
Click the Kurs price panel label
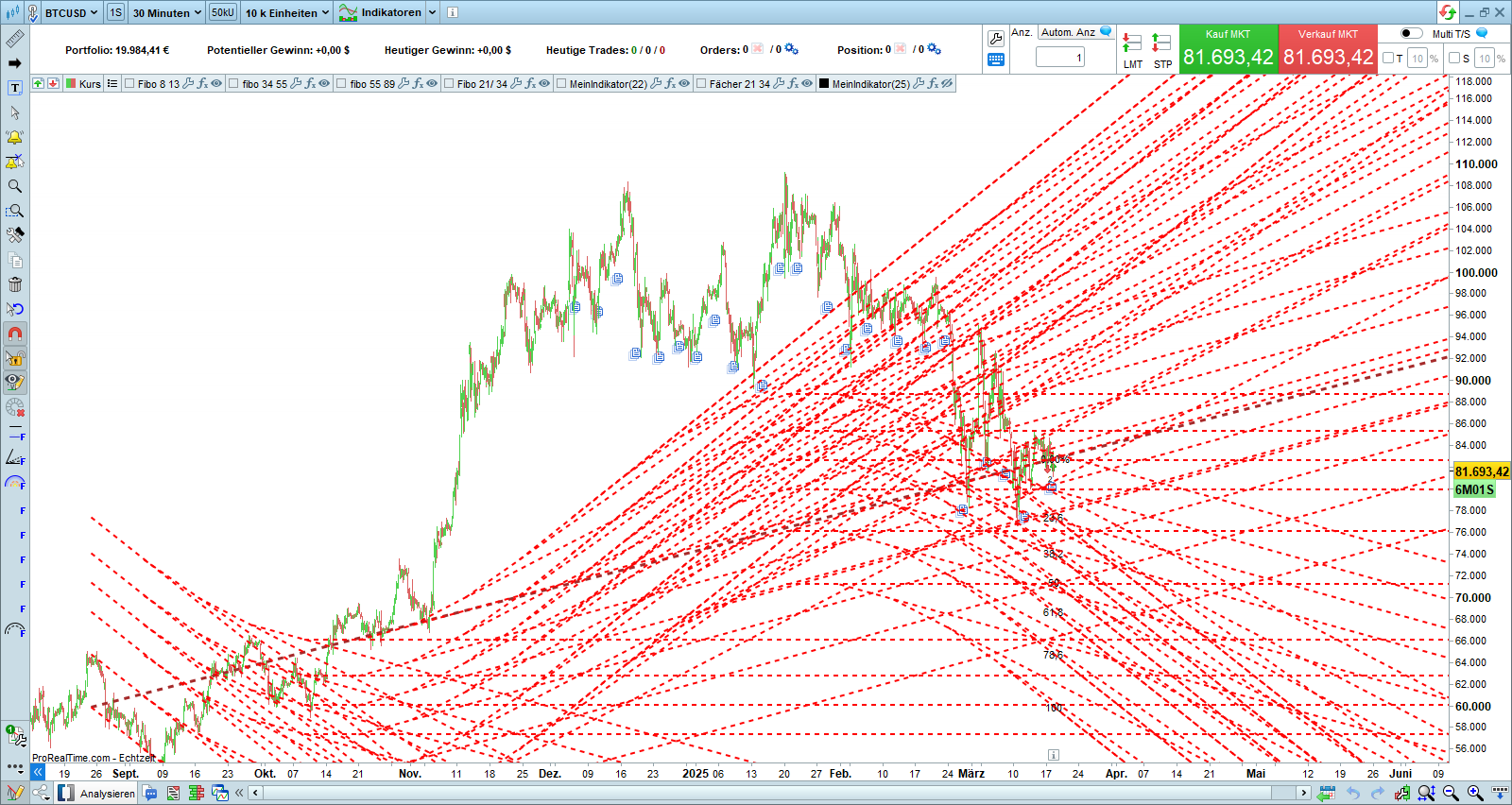[x=90, y=84]
